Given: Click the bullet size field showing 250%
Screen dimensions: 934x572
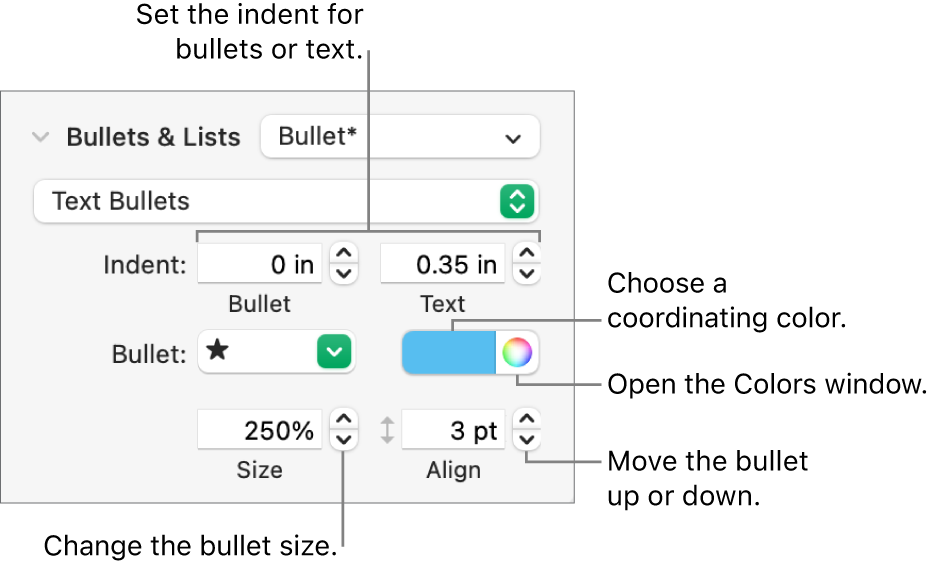Looking at the screenshot, I should click(x=260, y=430).
